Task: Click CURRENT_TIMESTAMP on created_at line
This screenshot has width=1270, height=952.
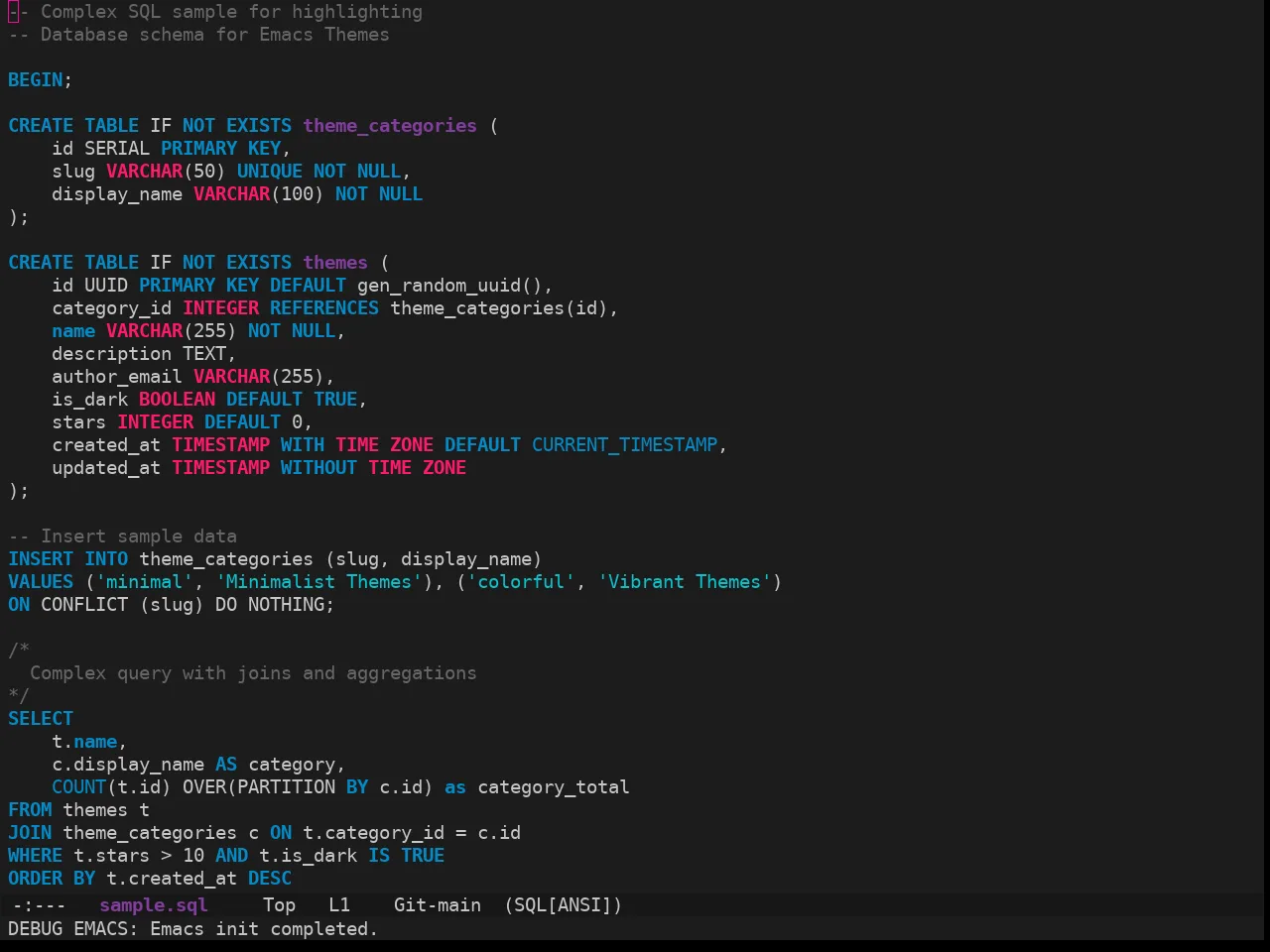Action: pos(624,445)
